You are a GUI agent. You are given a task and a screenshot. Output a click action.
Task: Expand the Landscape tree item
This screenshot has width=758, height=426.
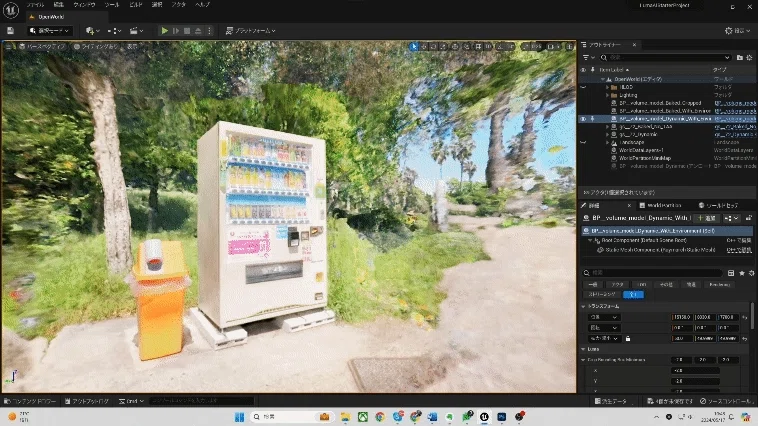[608, 143]
